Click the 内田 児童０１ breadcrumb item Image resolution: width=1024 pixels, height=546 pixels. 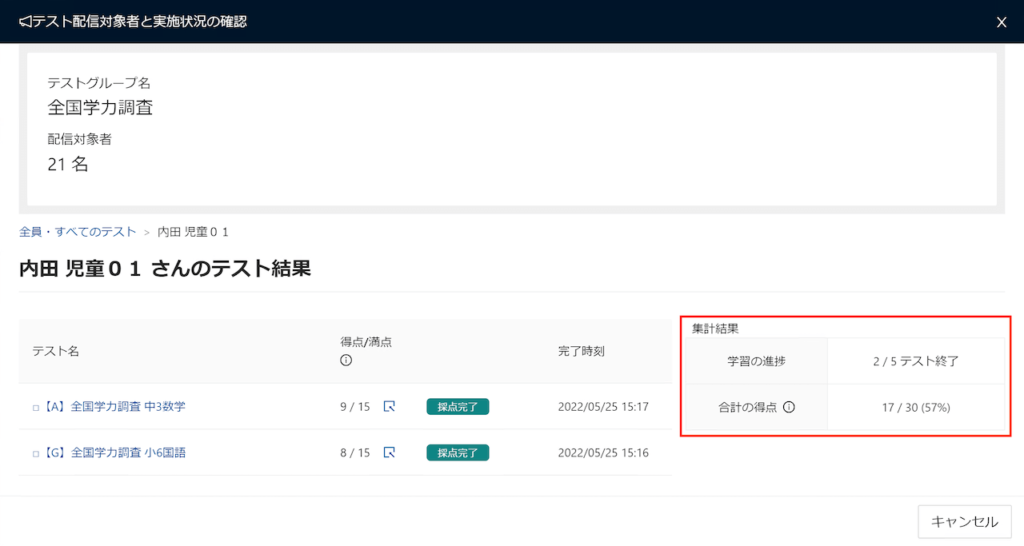[x=193, y=232]
